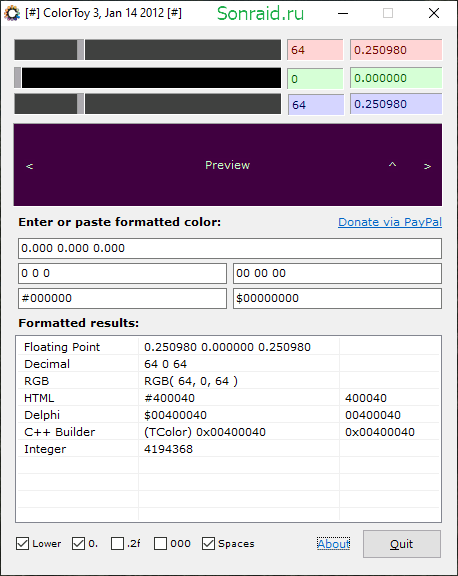The height and width of the screenshot is (576, 458).
Task: Open the Donate via PayPal link
Action: 390,222
